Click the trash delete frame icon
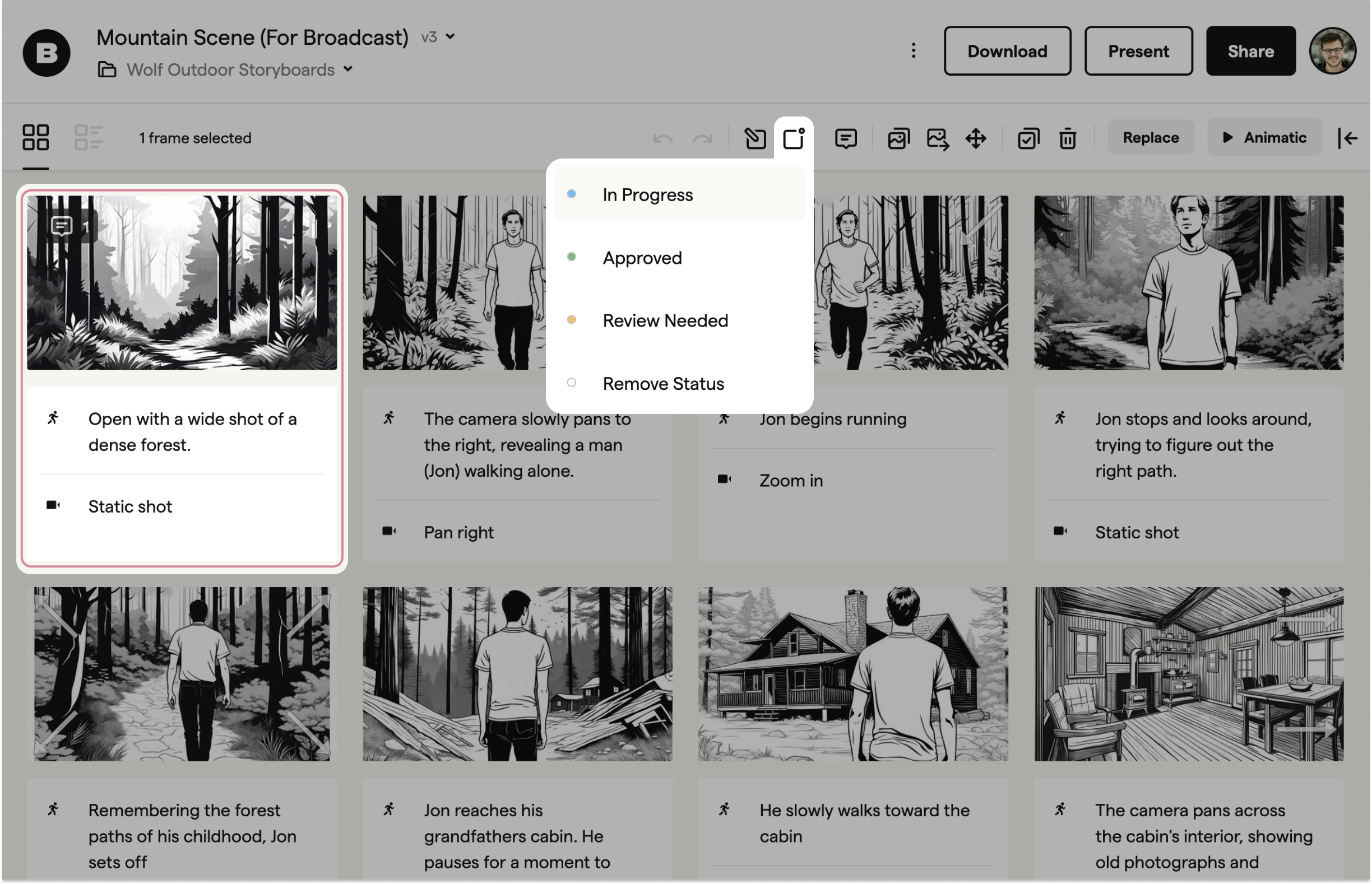Screen dimensions: 1372x884 (x=1067, y=138)
